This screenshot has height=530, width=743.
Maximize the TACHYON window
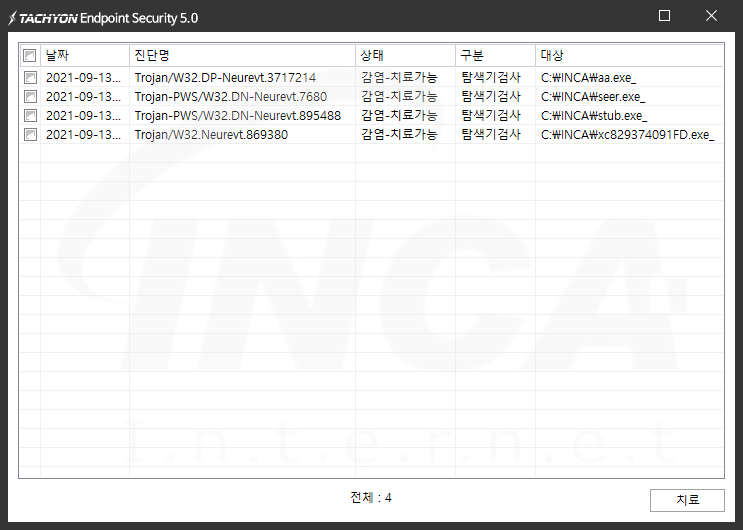664,16
